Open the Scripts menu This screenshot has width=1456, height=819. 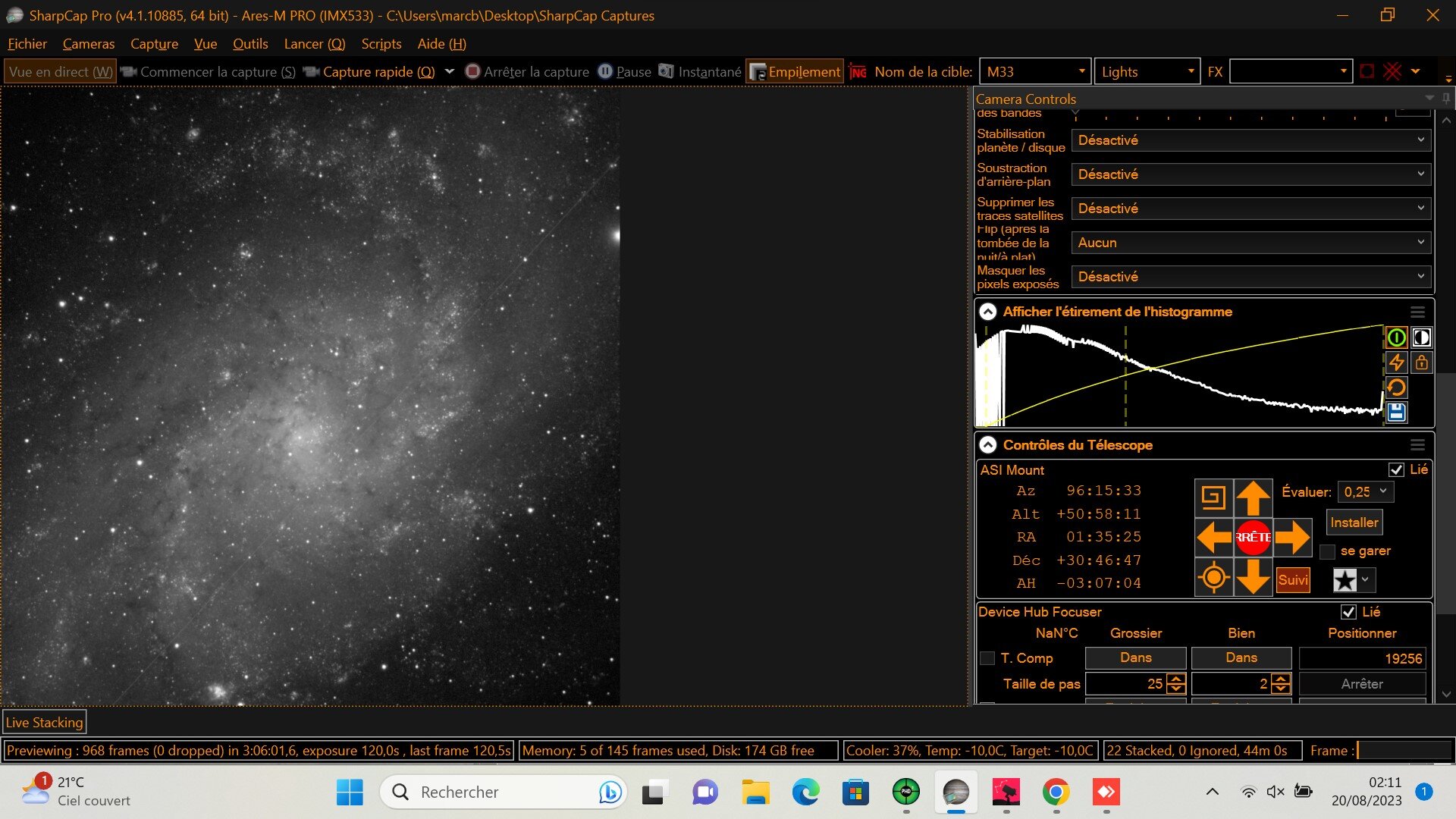tap(381, 44)
